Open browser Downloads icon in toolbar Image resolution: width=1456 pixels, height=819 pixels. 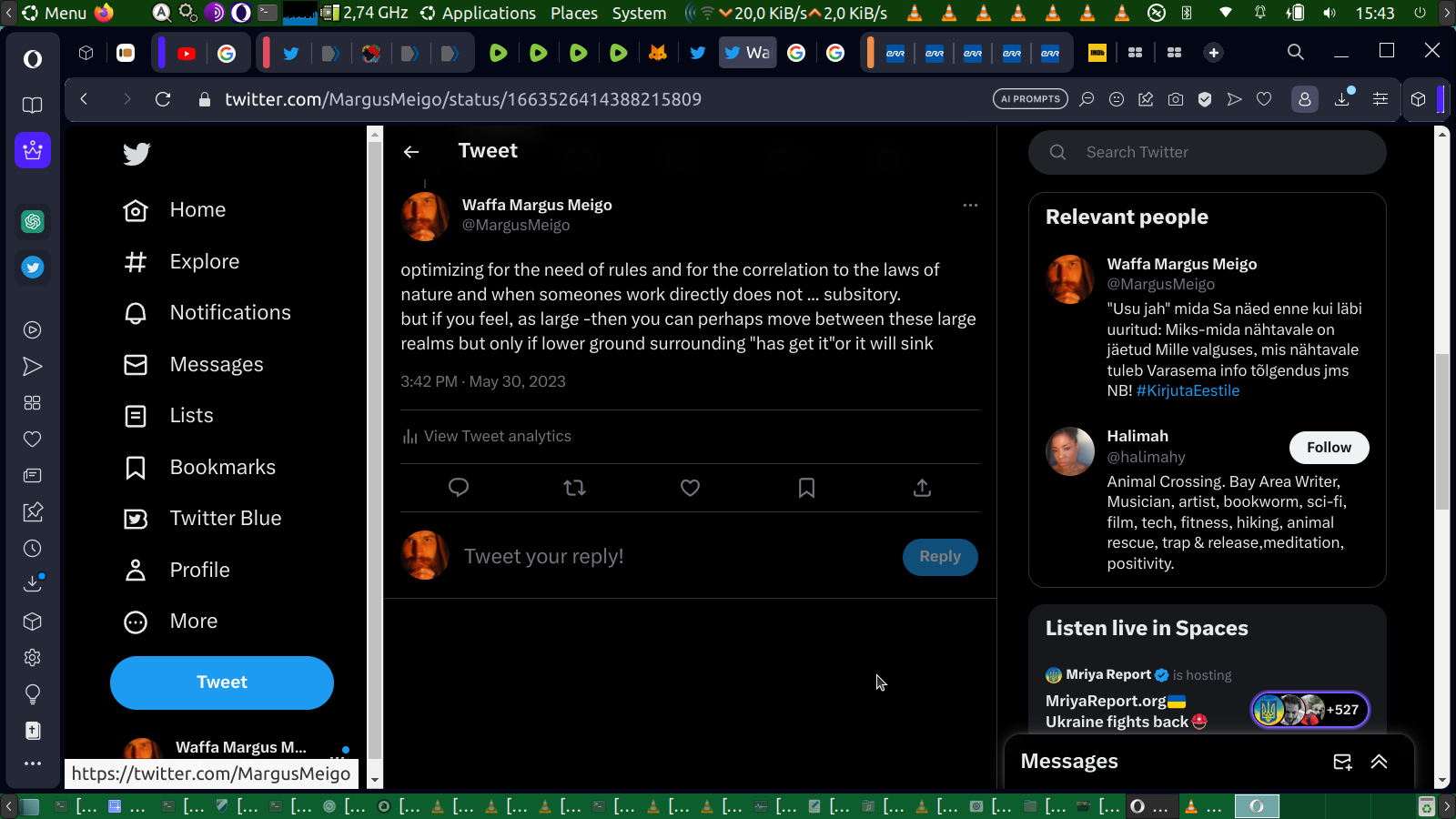pyautogui.click(x=1342, y=99)
